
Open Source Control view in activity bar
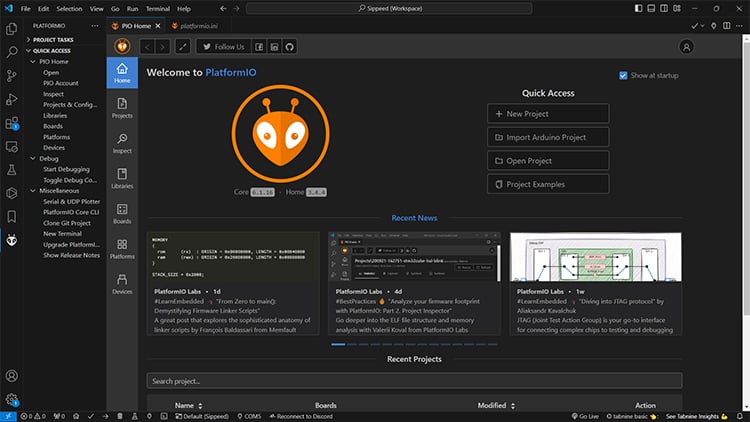[x=12, y=76]
